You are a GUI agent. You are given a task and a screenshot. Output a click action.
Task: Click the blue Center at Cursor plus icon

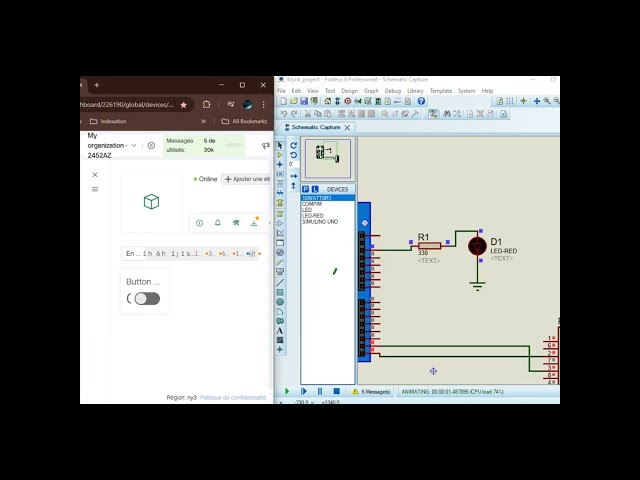coord(537,101)
